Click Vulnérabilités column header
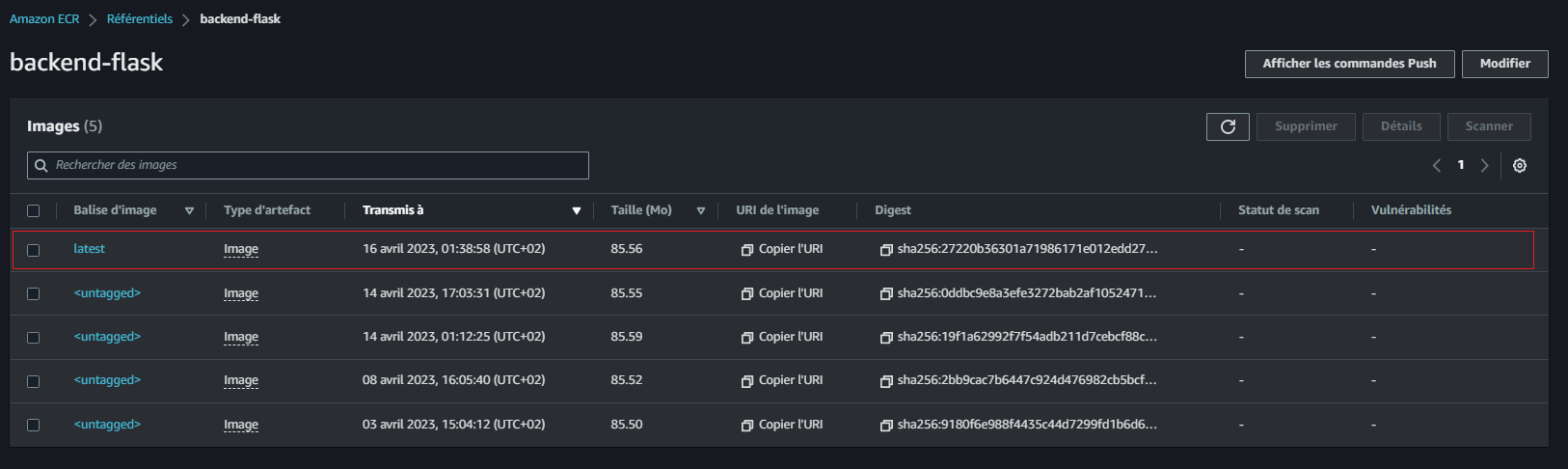 pyautogui.click(x=1411, y=210)
